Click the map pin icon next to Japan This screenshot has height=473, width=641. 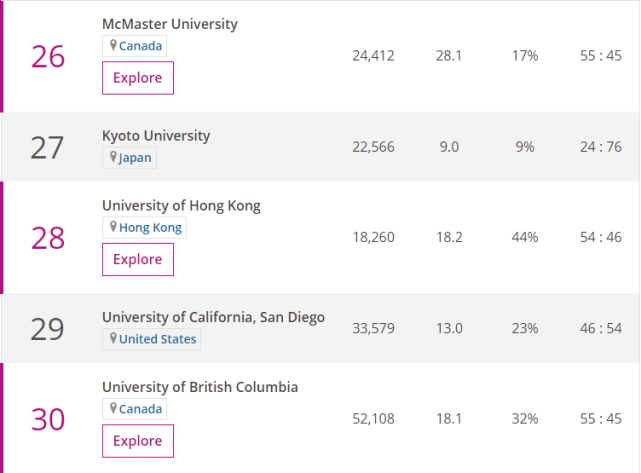113,158
